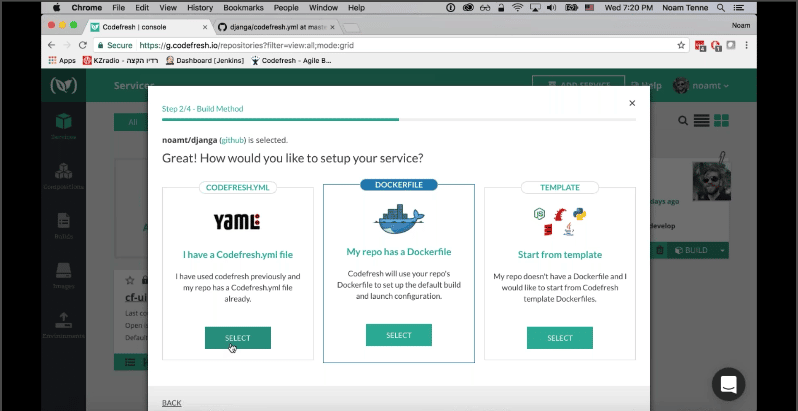
Task: Open a new Chrome tab
Action: tap(351, 27)
